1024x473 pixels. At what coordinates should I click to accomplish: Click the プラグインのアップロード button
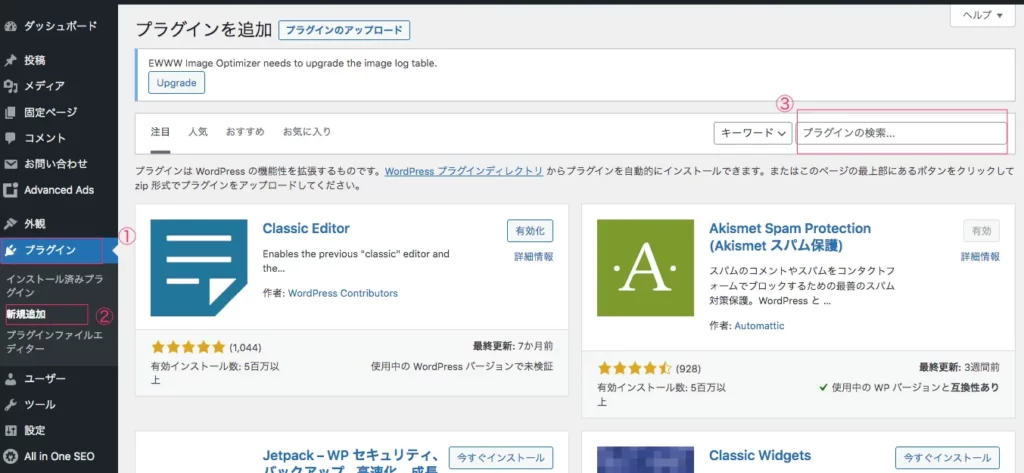(x=344, y=30)
